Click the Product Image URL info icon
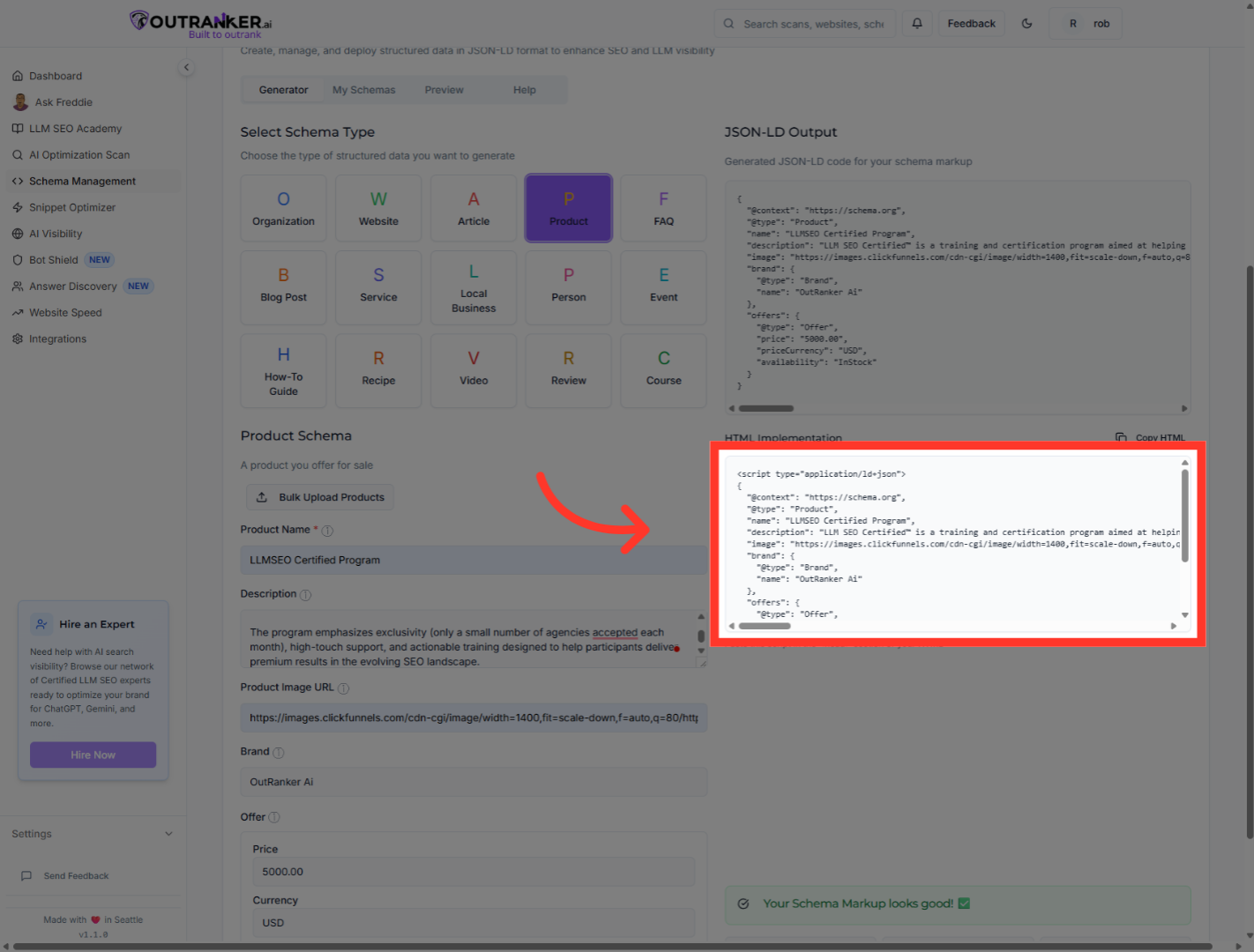1254x952 pixels. click(x=343, y=688)
